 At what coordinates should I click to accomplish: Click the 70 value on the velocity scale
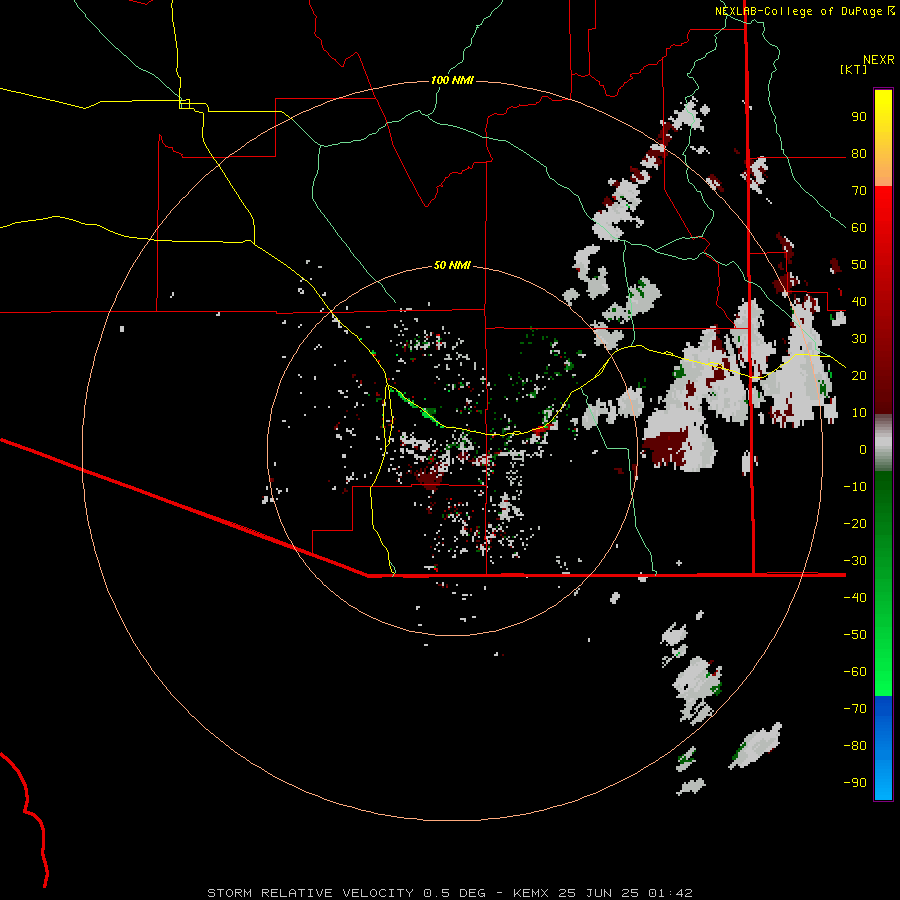pyautogui.click(x=859, y=191)
